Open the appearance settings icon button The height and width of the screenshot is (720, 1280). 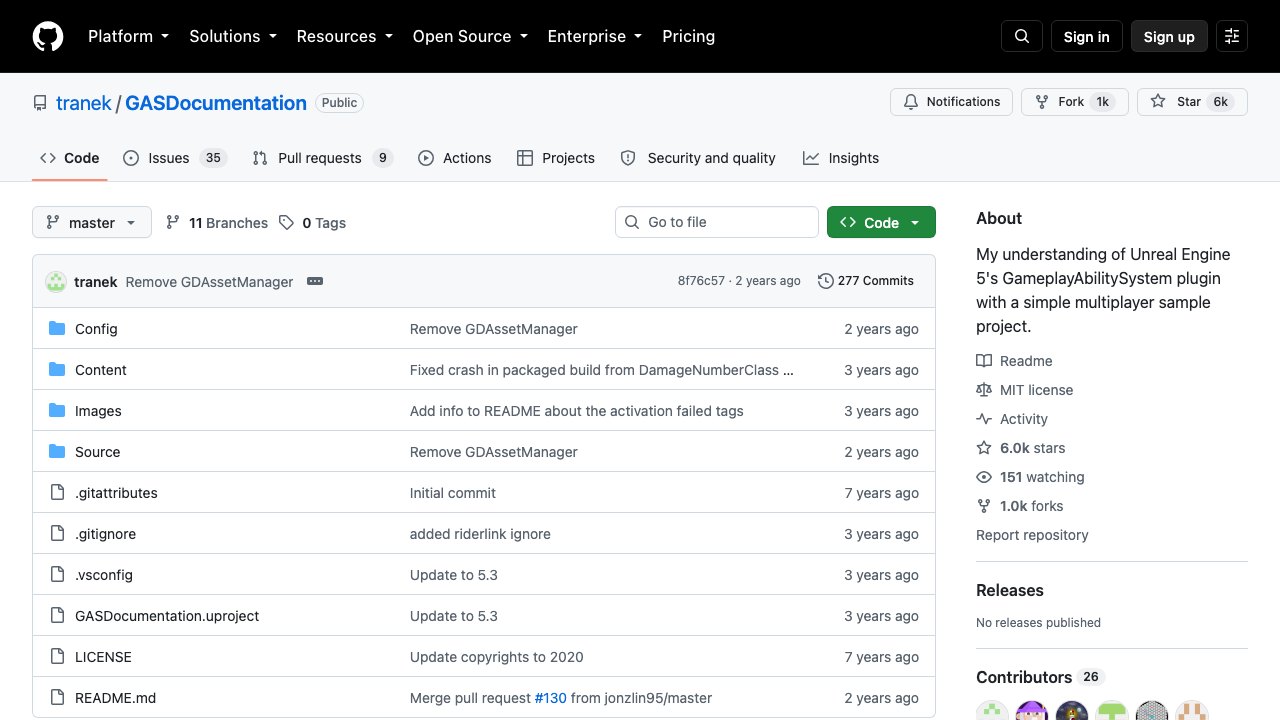1232,36
